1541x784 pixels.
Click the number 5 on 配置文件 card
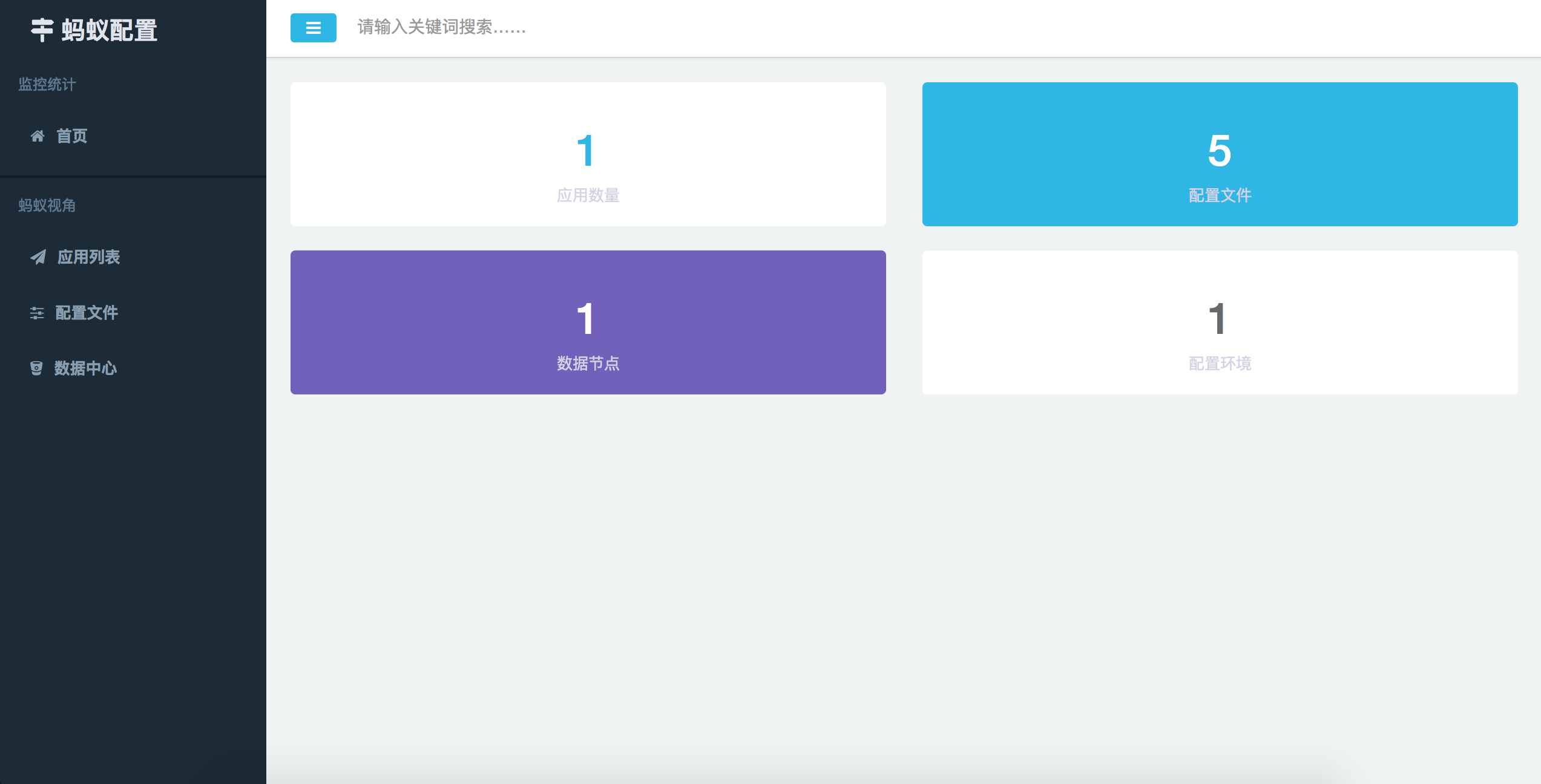point(1219,151)
